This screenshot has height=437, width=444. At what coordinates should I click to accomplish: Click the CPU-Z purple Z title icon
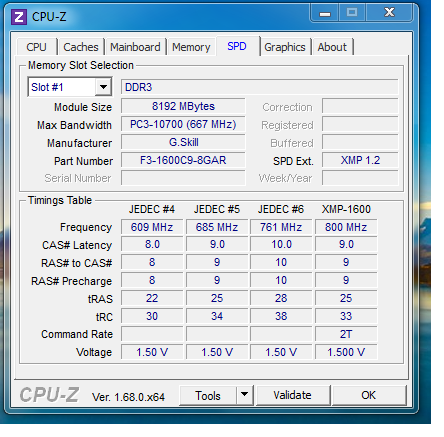pyautogui.click(x=19, y=17)
